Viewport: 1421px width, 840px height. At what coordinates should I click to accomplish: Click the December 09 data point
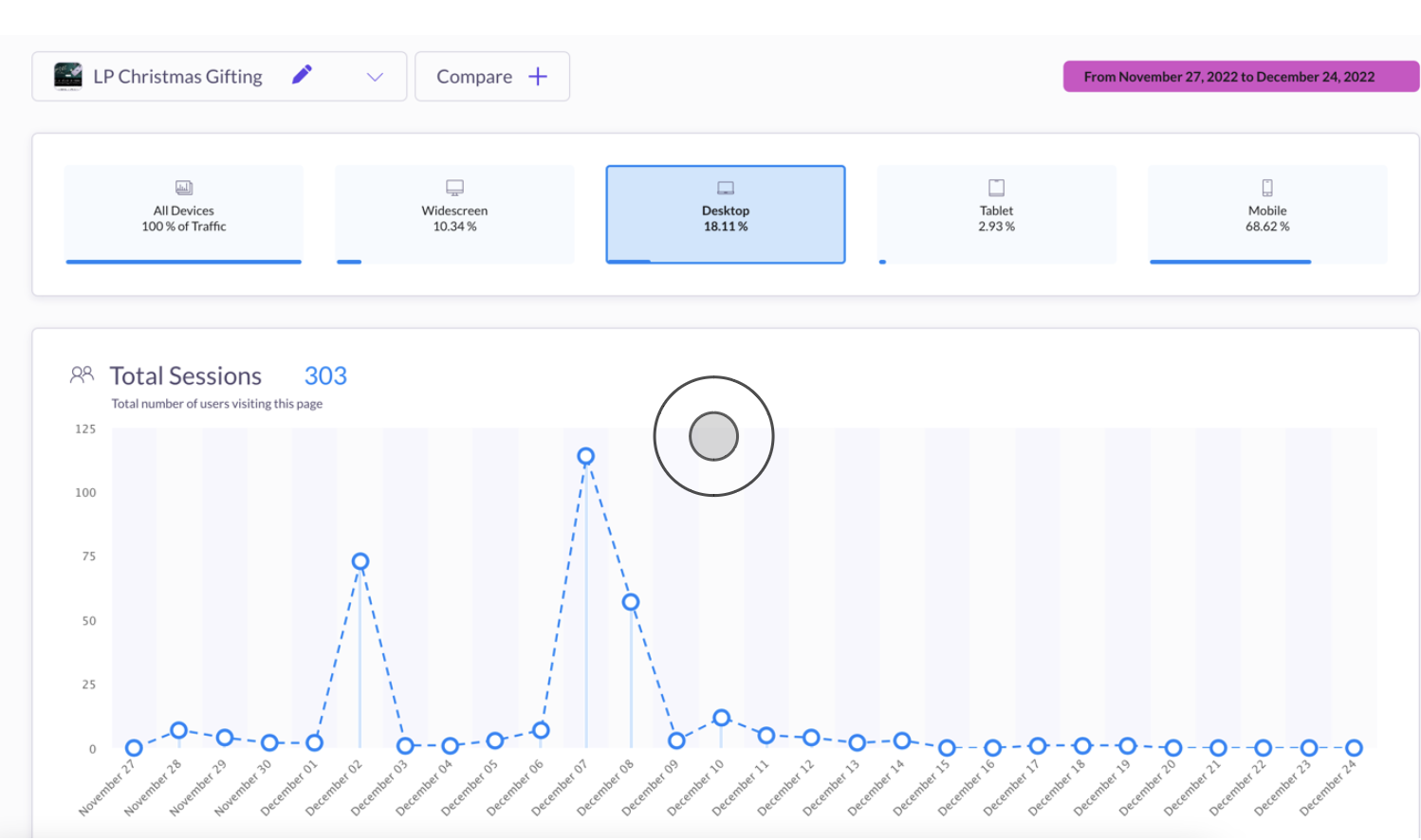click(676, 740)
